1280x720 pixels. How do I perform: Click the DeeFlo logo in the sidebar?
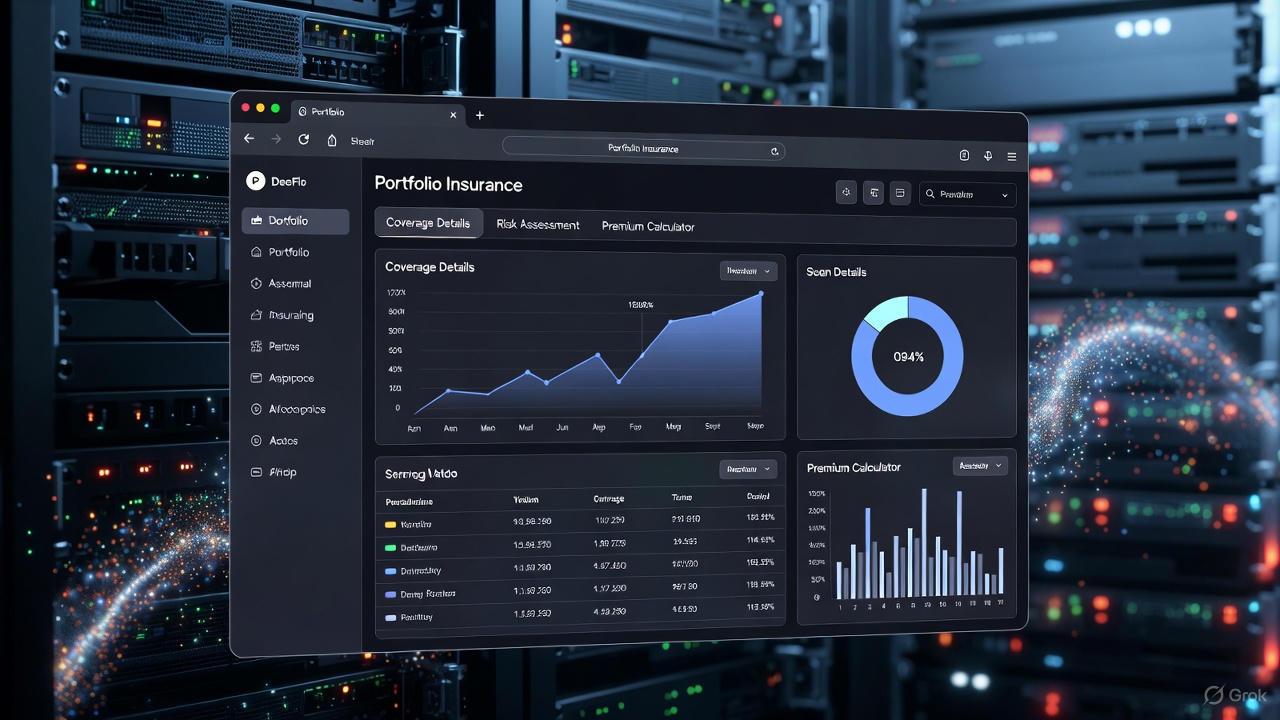click(x=255, y=181)
